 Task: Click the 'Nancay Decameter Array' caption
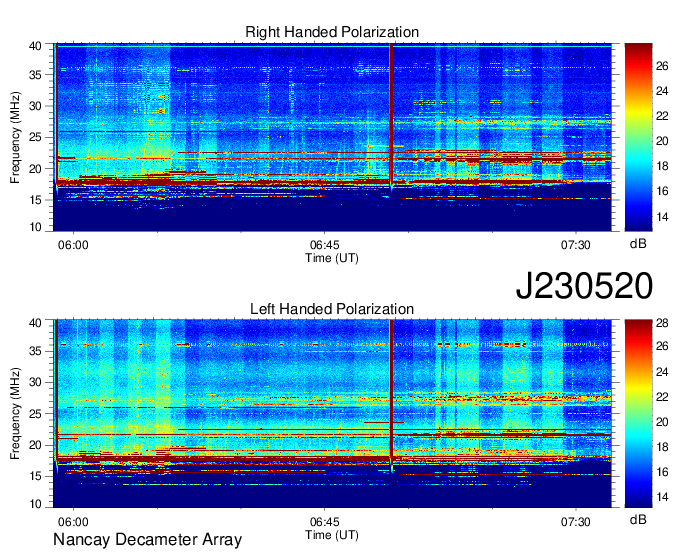point(147,539)
